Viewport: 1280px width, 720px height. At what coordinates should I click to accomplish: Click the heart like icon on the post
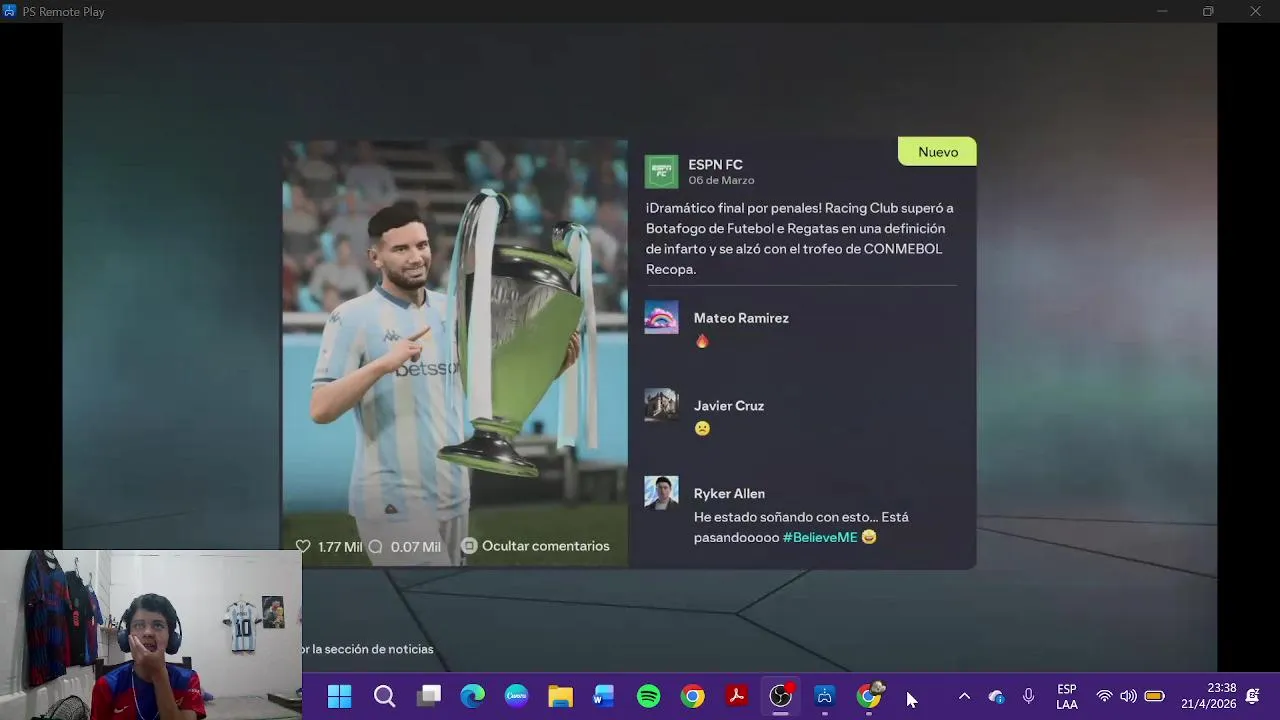[x=303, y=546]
